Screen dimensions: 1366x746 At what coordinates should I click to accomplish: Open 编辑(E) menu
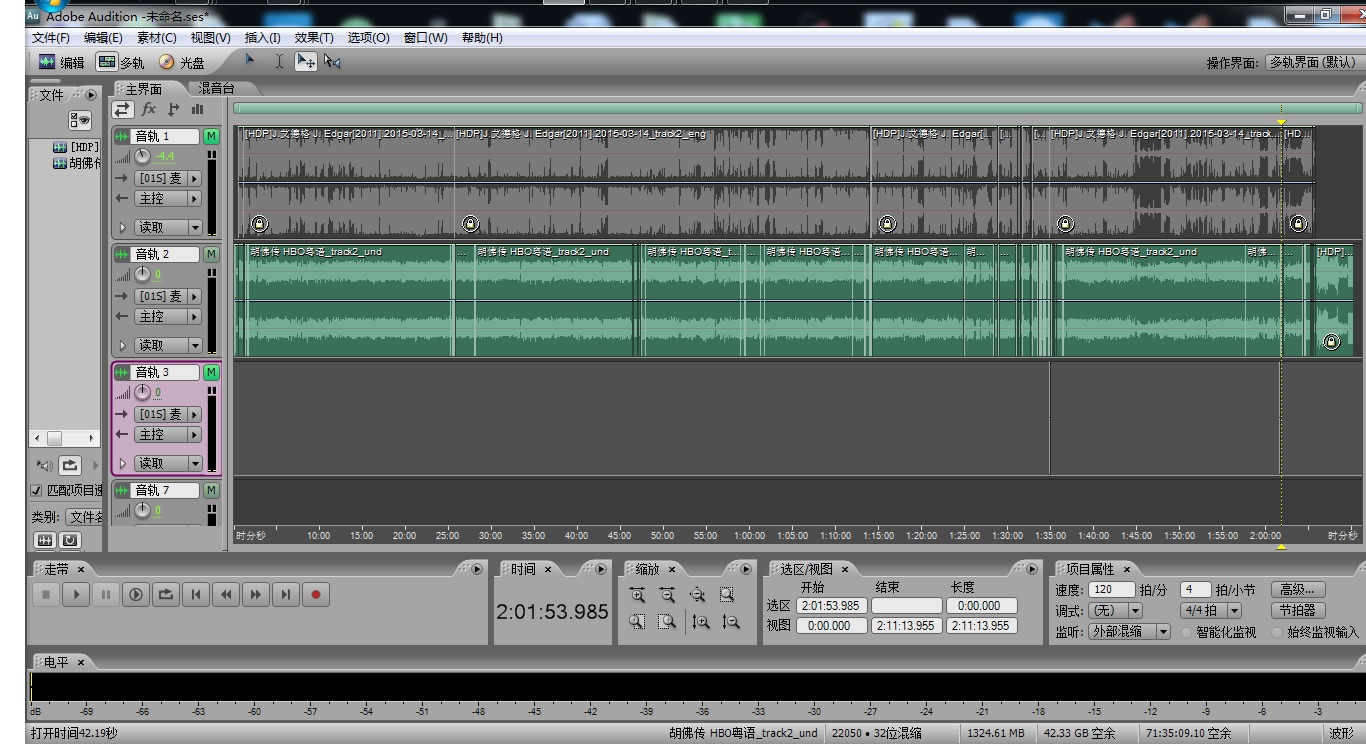pos(103,38)
